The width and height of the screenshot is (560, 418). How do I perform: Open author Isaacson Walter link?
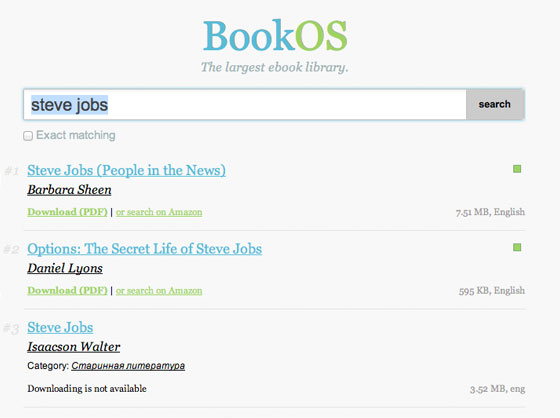[74, 347]
